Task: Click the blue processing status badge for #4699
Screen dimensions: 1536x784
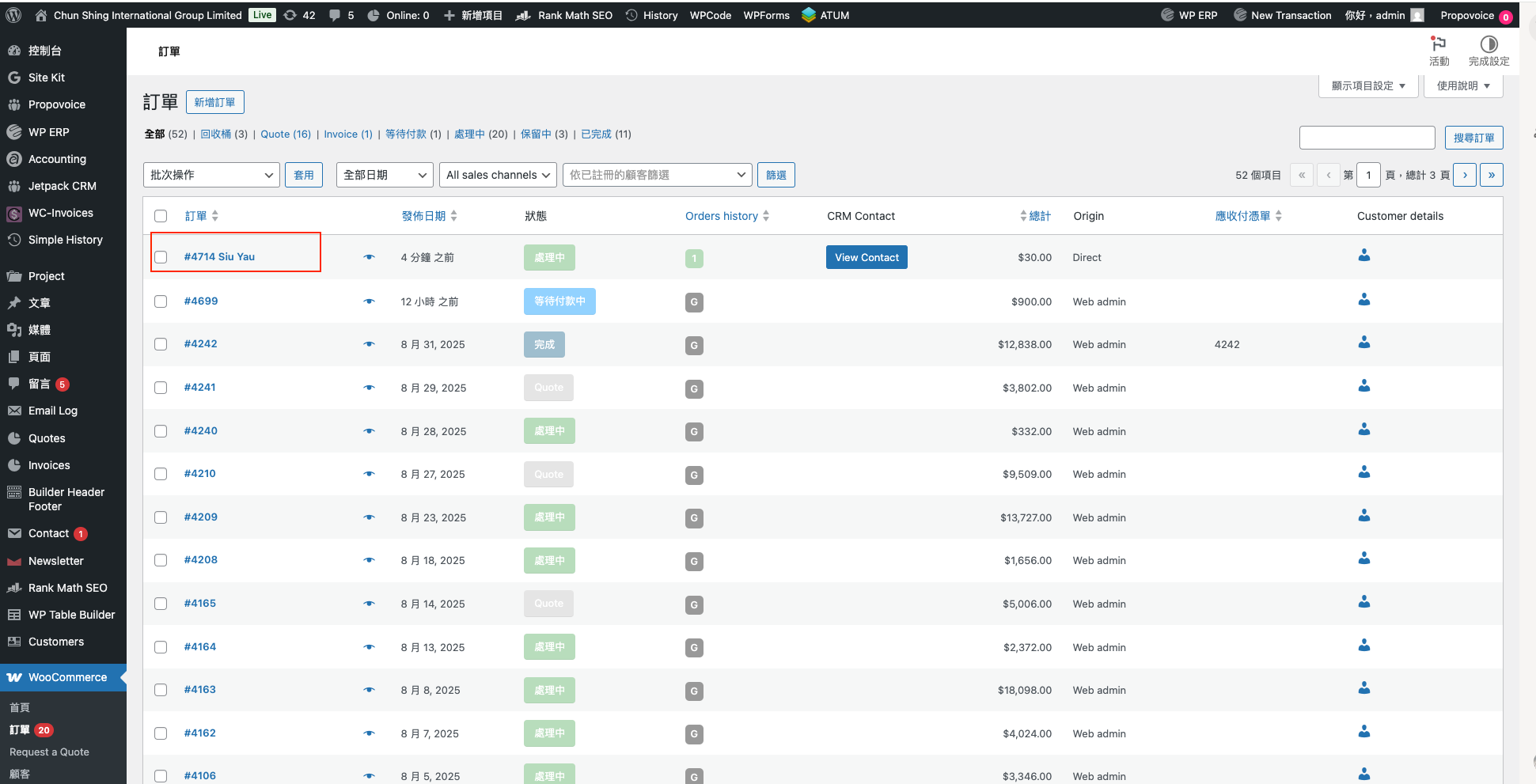Action: pos(559,301)
